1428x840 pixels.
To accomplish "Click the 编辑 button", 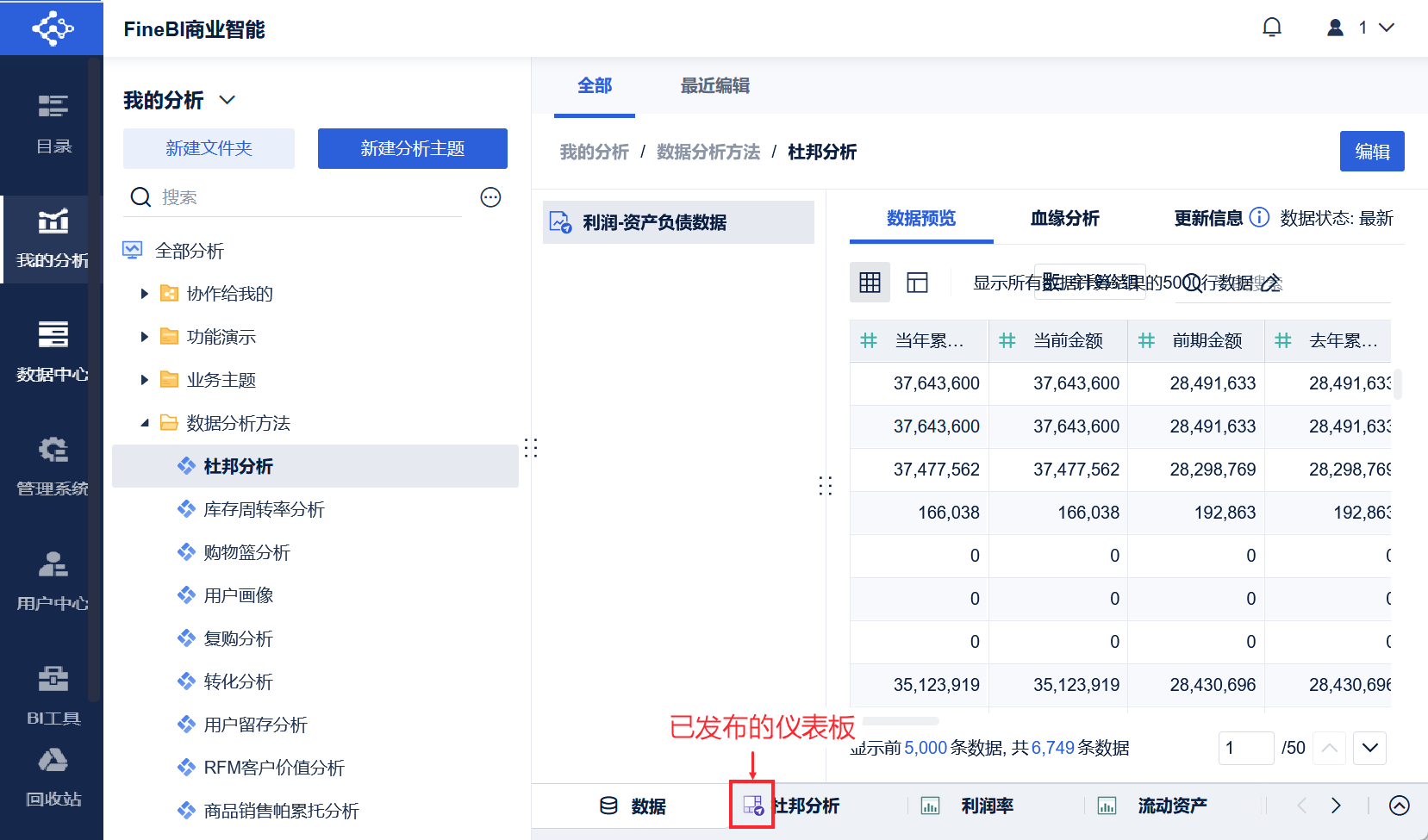I will coord(1371,152).
